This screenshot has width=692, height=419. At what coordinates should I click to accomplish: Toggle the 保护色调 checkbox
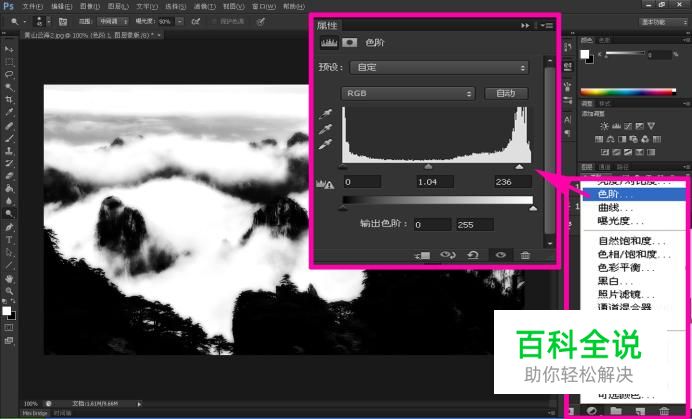pos(214,21)
